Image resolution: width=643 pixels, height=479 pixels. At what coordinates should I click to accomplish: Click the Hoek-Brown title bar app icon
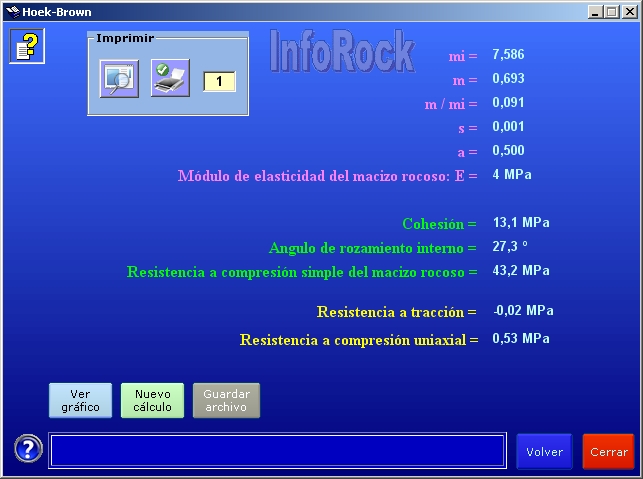click(x=11, y=11)
